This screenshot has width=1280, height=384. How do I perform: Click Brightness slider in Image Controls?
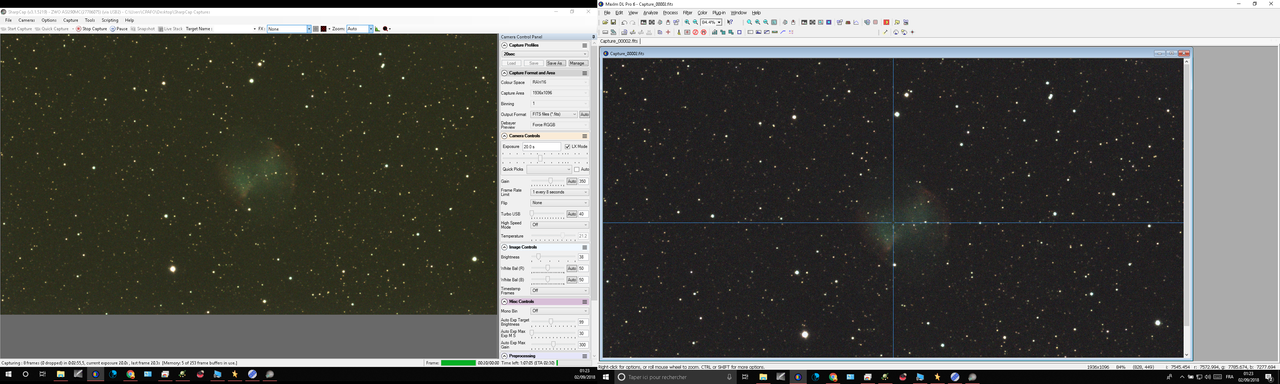pyautogui.click(x=554, y=257)
